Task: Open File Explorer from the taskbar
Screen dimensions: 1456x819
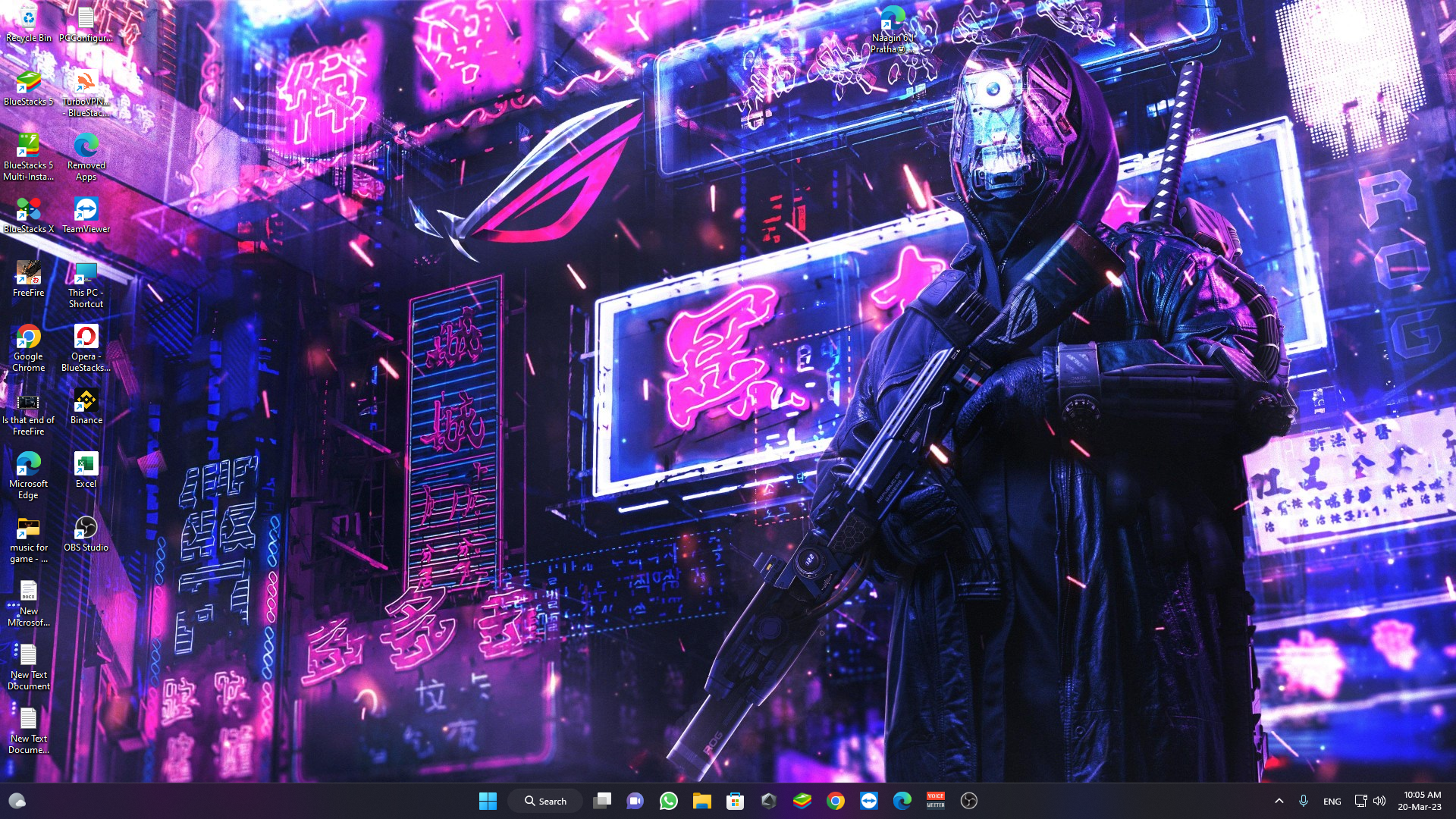Action: tap(701, 801)
